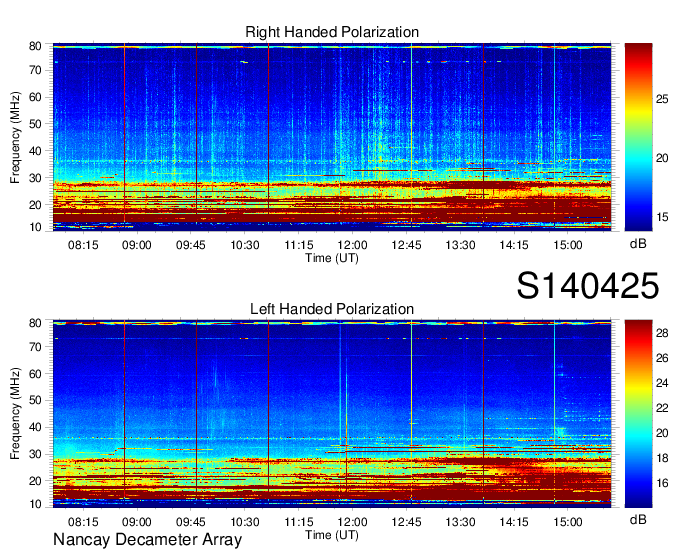Click the 28 tick on the Left Handed colorbar
The image size is (680, 552).
coord(662,333)
